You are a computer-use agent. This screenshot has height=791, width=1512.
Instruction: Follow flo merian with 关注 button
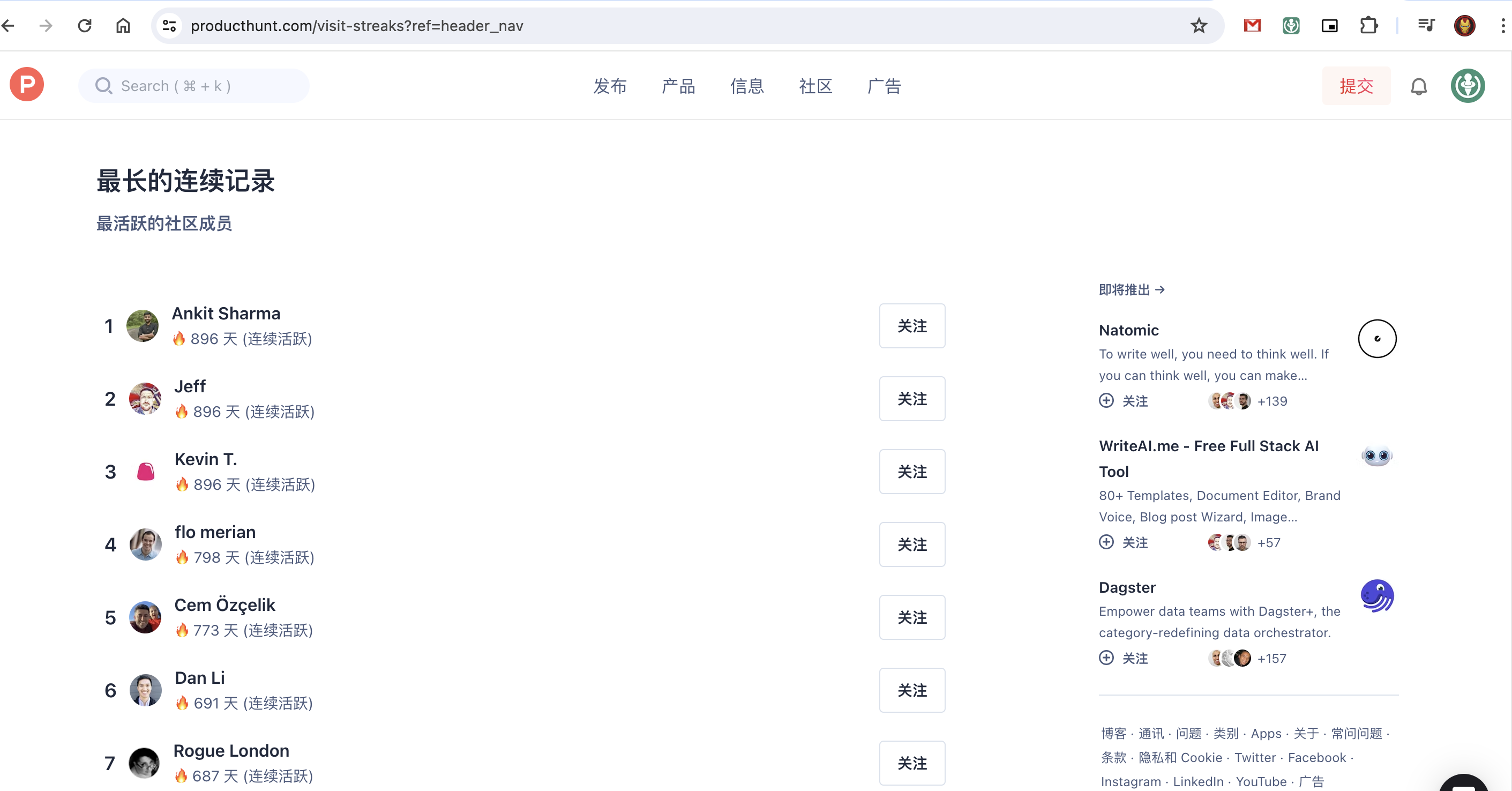pyautogui.click(x=912, y=544)
